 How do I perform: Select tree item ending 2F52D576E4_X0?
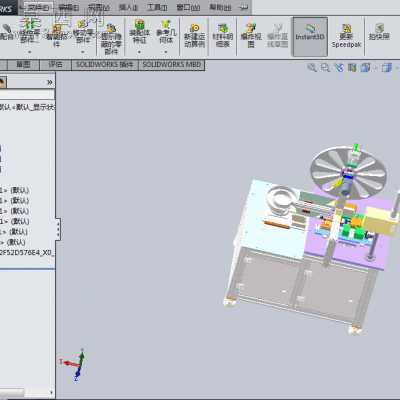[x=27, y=252]
